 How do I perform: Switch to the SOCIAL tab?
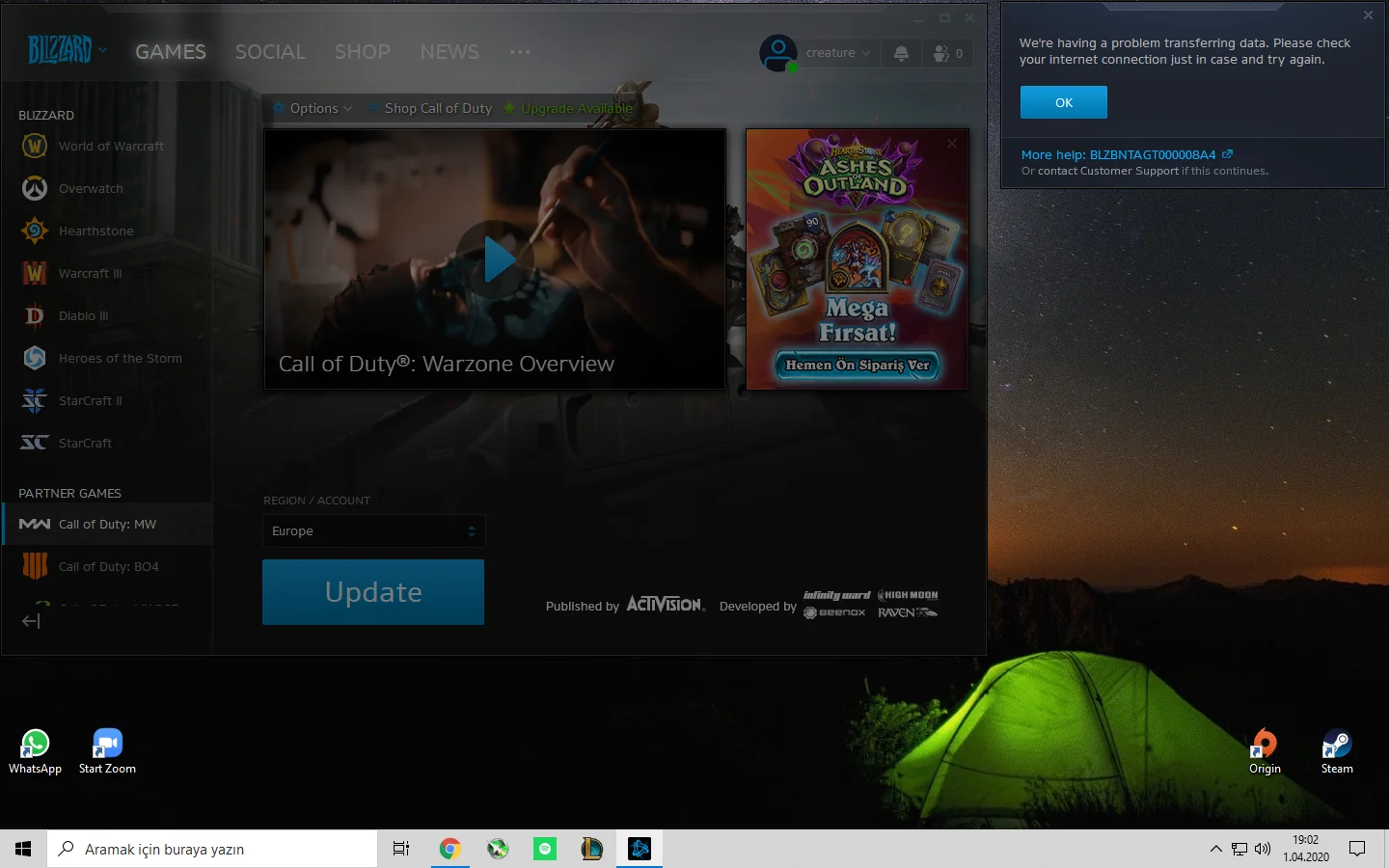[270, 52]
